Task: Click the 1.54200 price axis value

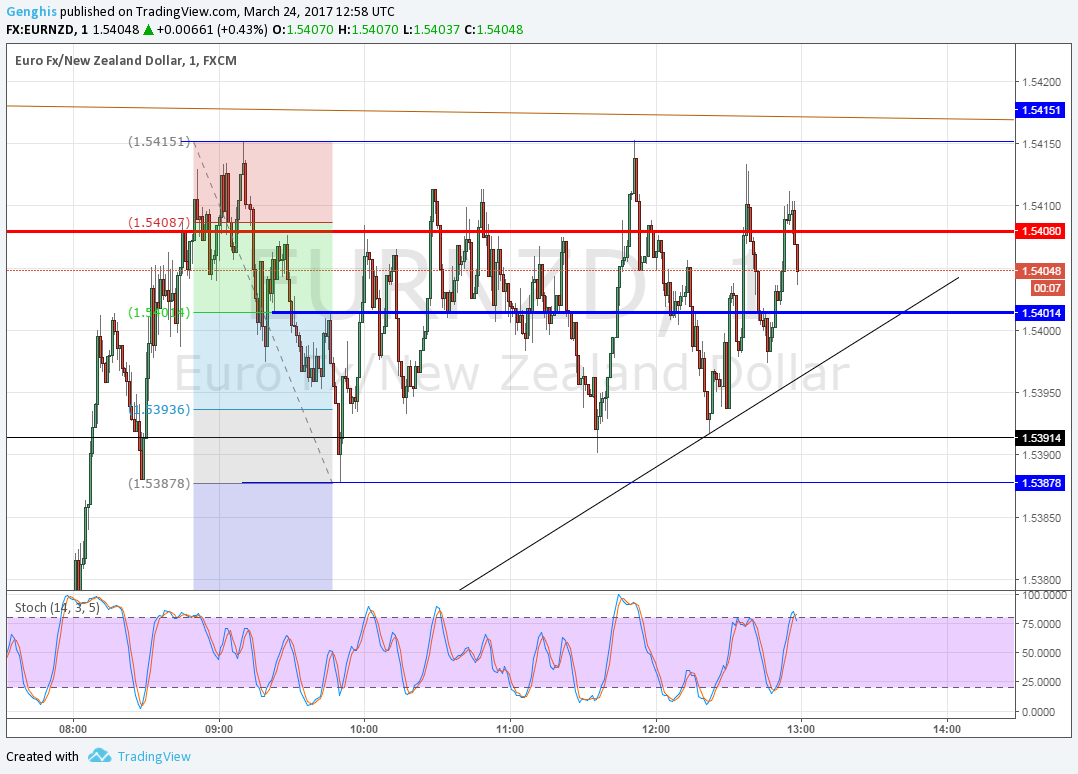Action: (x=1042, y=82)
